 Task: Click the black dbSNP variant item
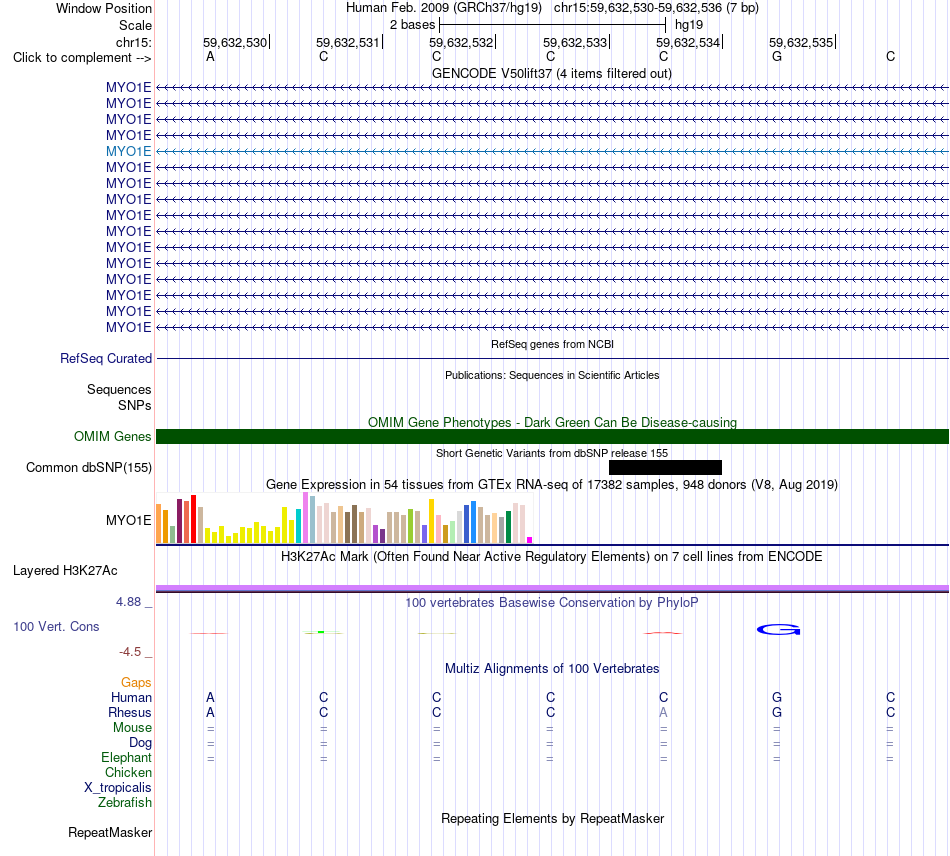point(665,468)
